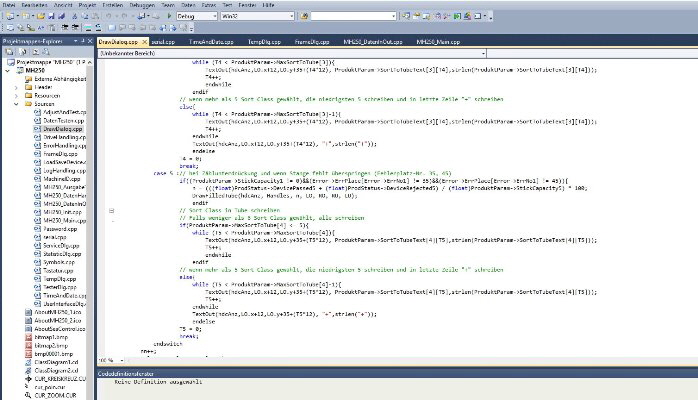Open Projektmappen-Explorer window position dropdown arrow
The image size is (698, 400).
76,41
